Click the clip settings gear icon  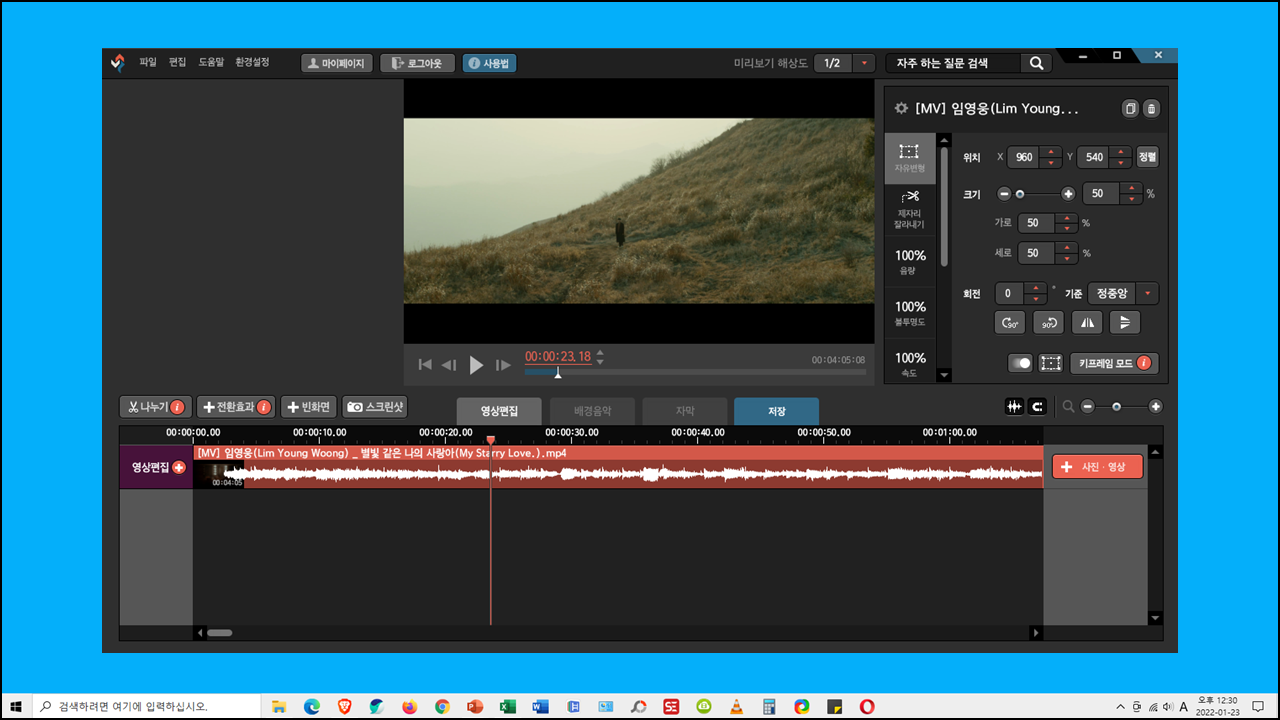[901, 108]
